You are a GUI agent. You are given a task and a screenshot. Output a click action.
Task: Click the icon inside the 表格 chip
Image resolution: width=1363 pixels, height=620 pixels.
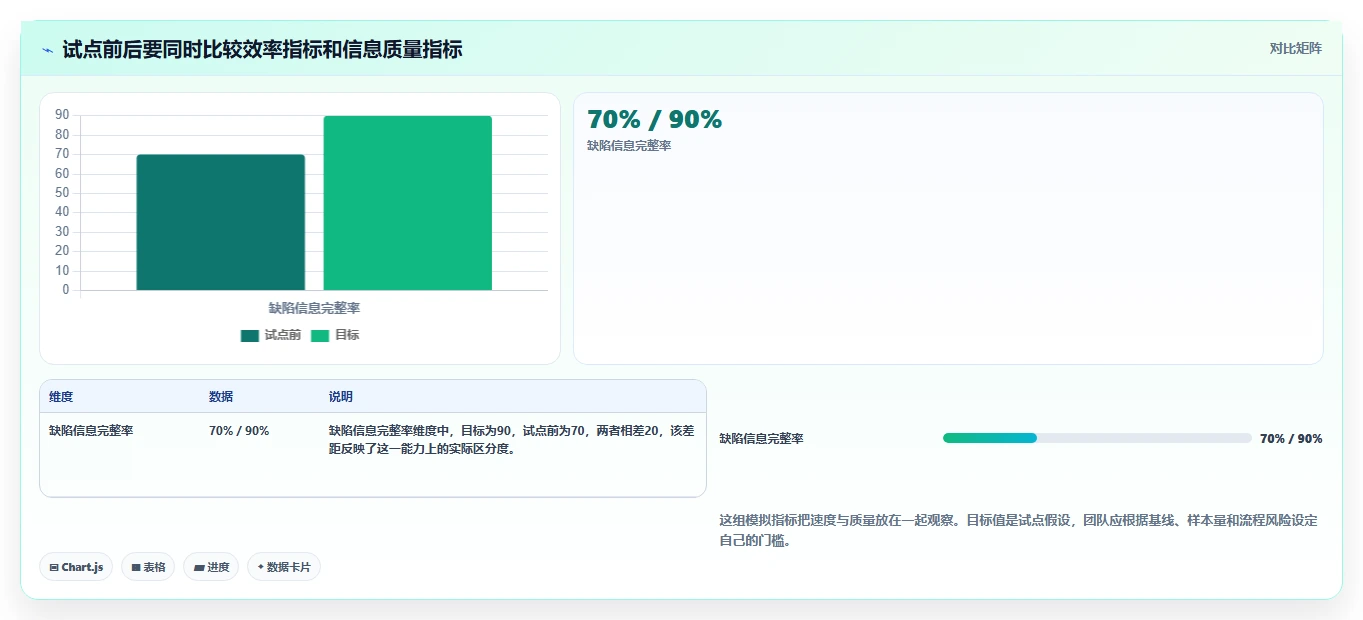pos(135,567)
